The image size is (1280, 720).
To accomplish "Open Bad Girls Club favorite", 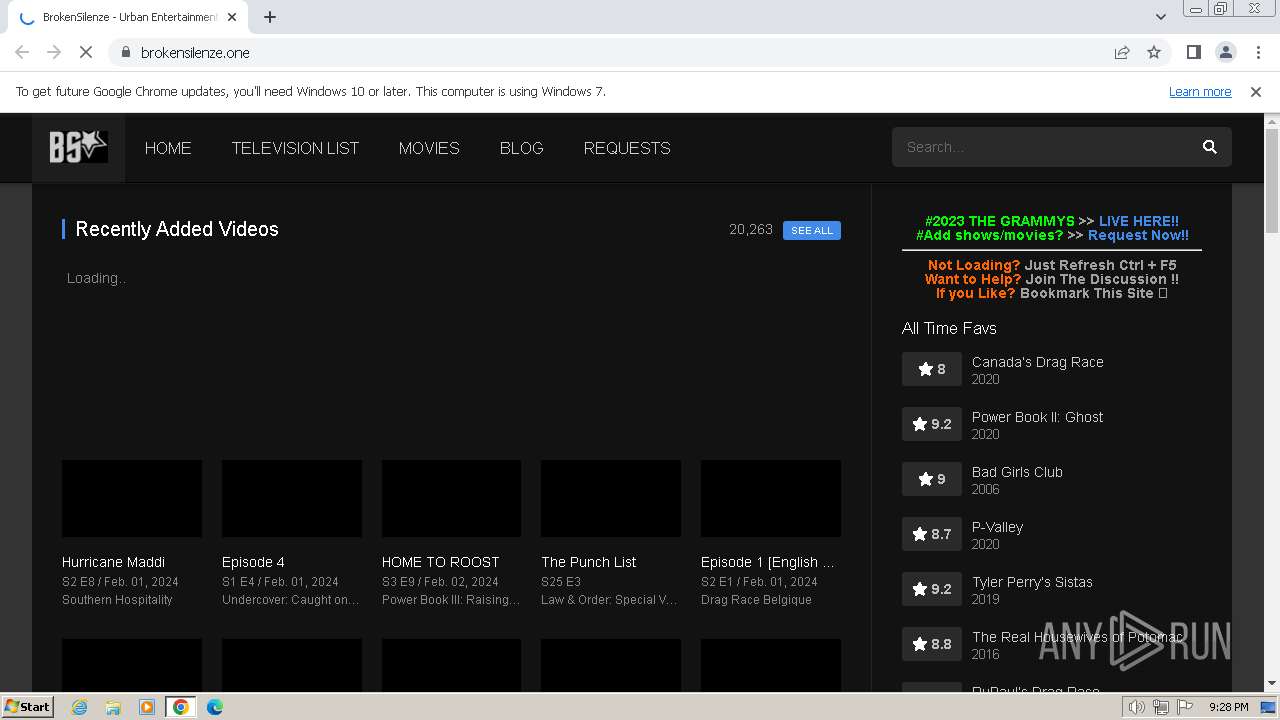I will [1017, 472].
